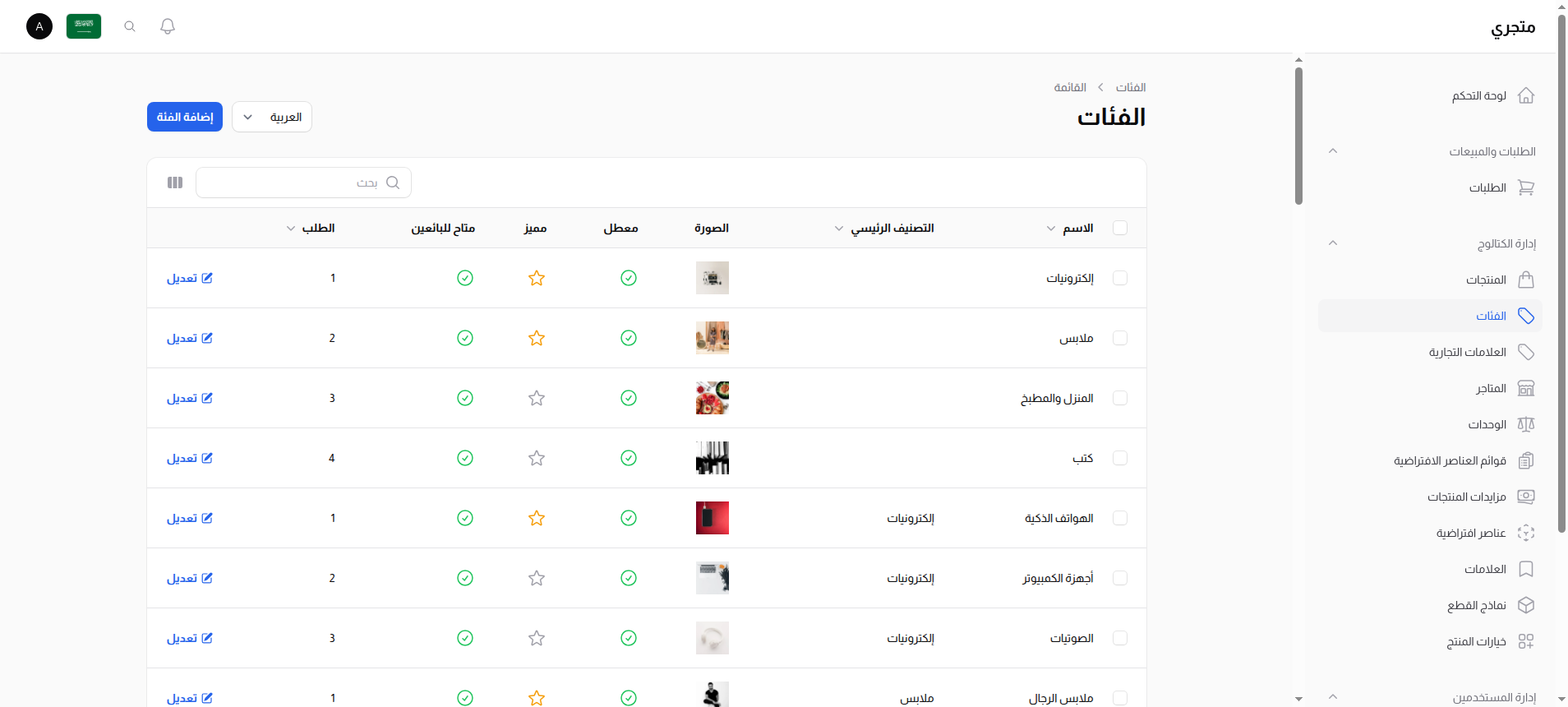Viewport: 1568px width, 707px height.
Task: Click the orders shopping cart icon
Action: click(1526, 187)
